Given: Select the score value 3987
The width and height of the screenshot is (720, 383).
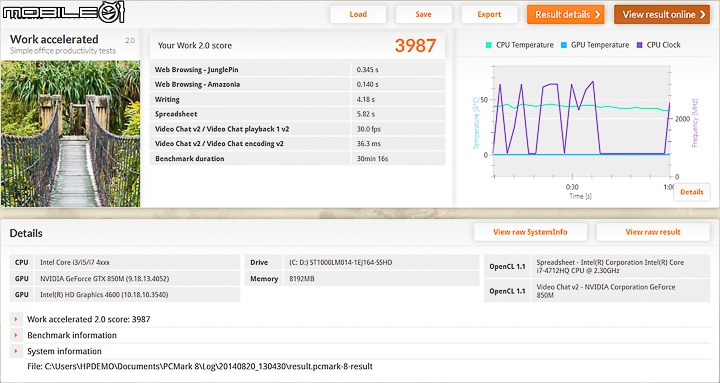Looking at the screenshot, I should coord(415,45).
